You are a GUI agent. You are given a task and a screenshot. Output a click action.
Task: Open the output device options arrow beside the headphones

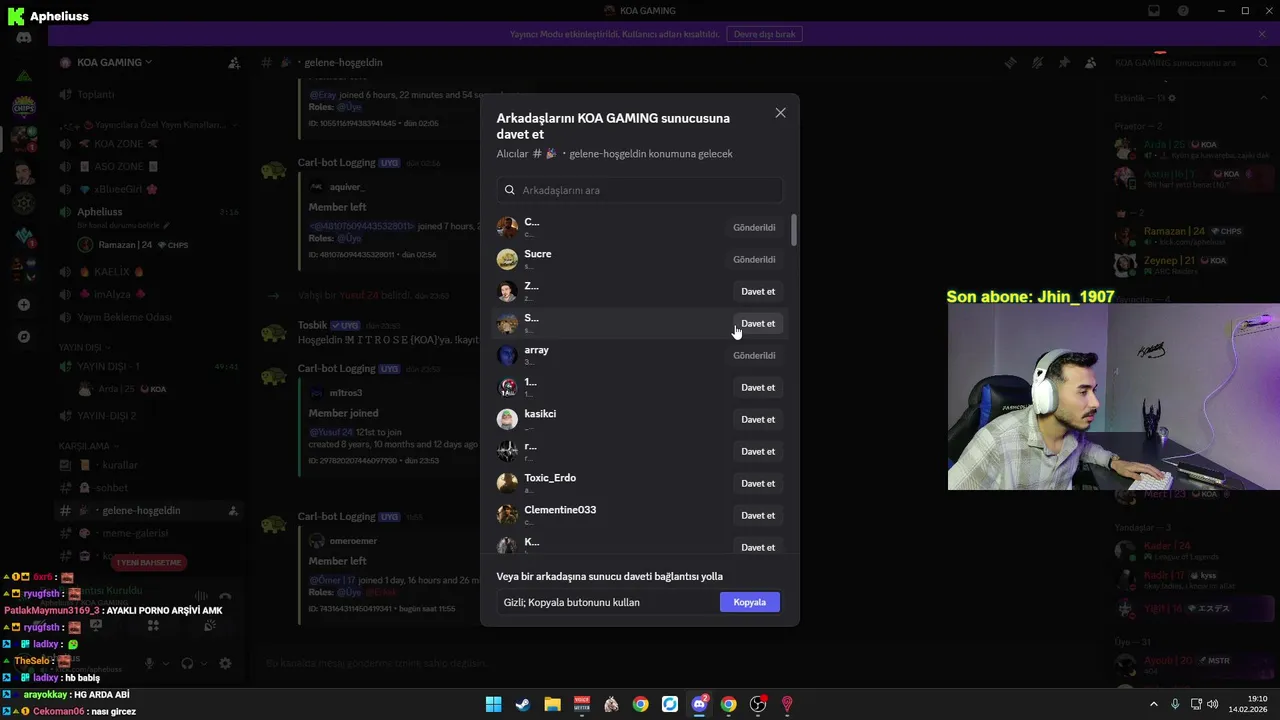click(x=204, y=664)
